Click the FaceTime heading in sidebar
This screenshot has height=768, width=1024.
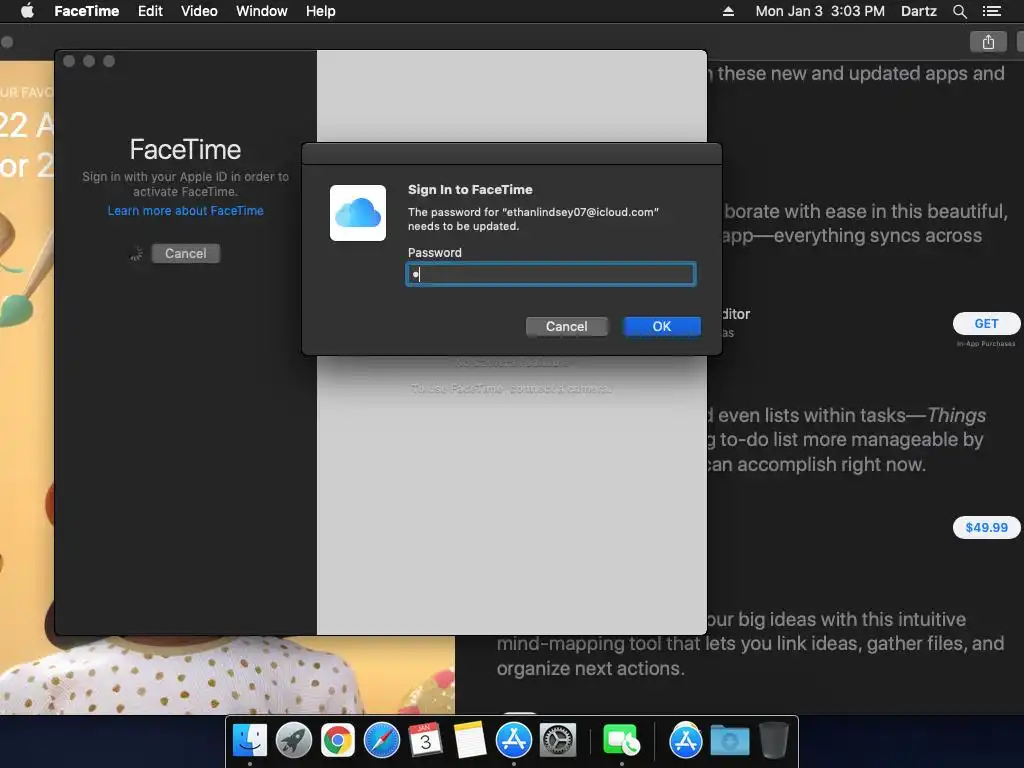click(x=185, y=150)
